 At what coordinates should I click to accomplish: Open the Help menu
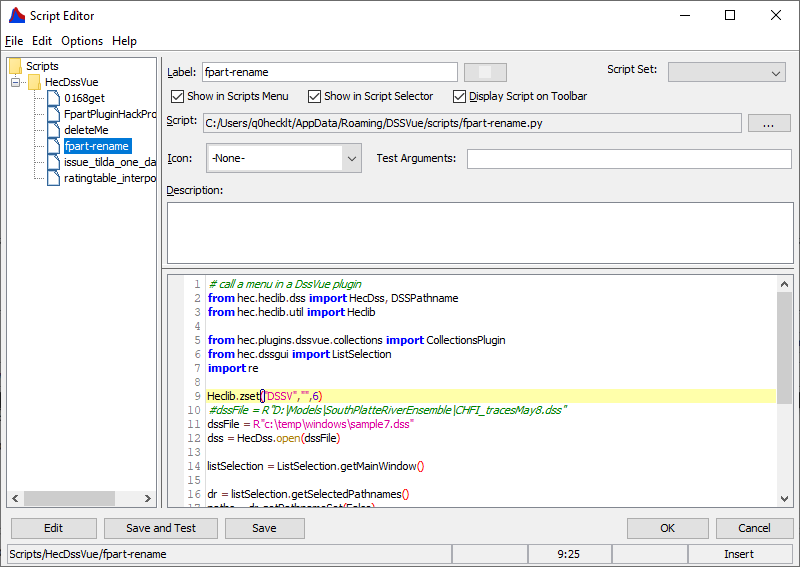(124, 41)
